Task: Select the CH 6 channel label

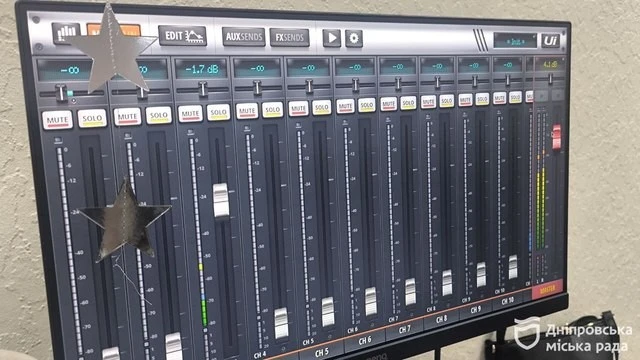Action: click(364, 340)
